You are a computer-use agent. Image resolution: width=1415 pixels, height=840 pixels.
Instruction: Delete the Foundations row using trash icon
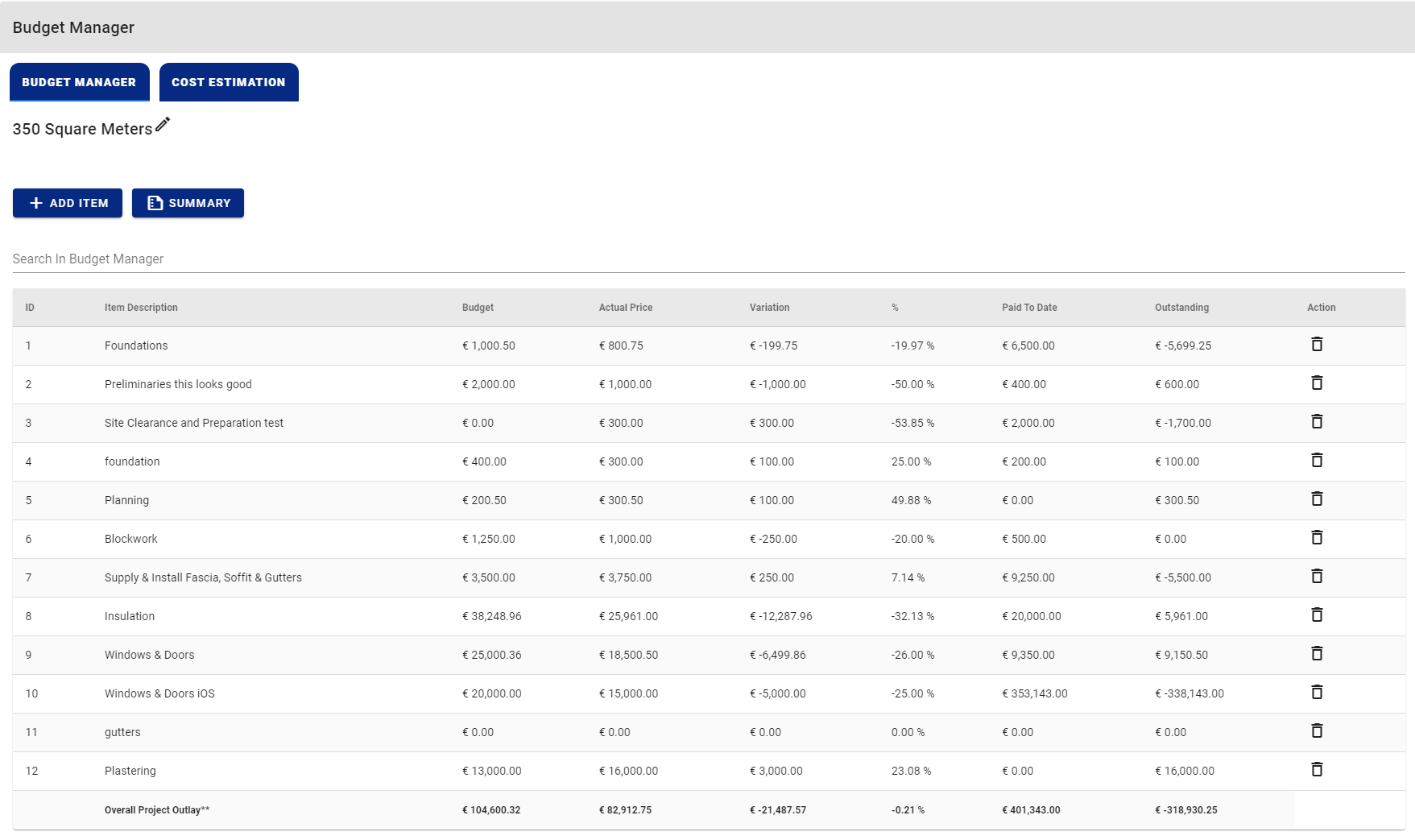click(1317, 345)
